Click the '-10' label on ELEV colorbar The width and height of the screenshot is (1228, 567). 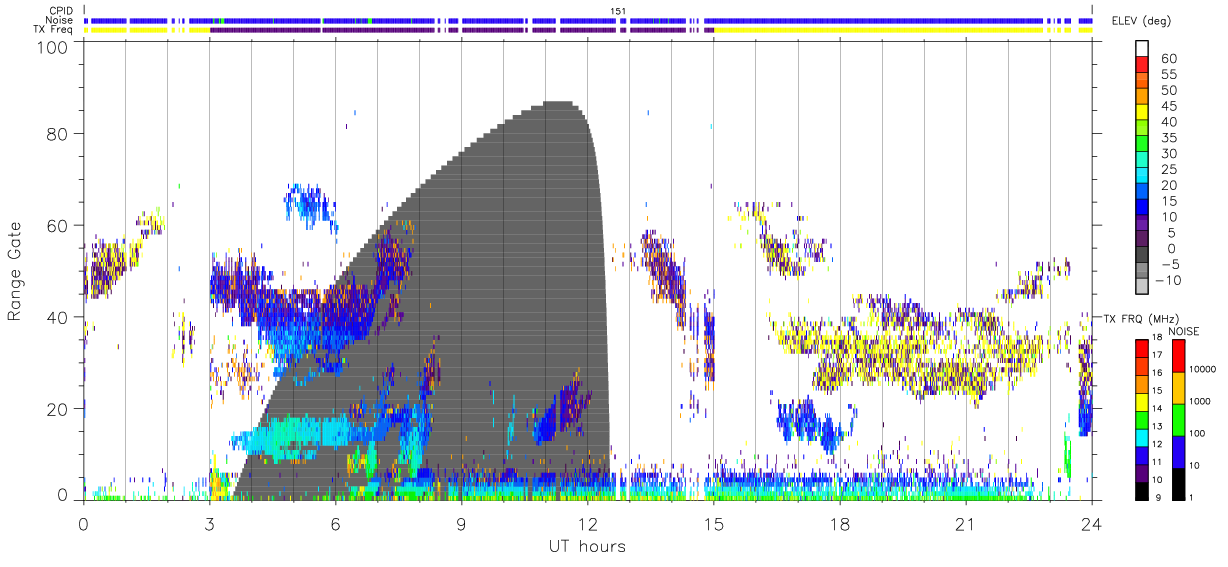pyautogui.click(x=1166, y=280)
